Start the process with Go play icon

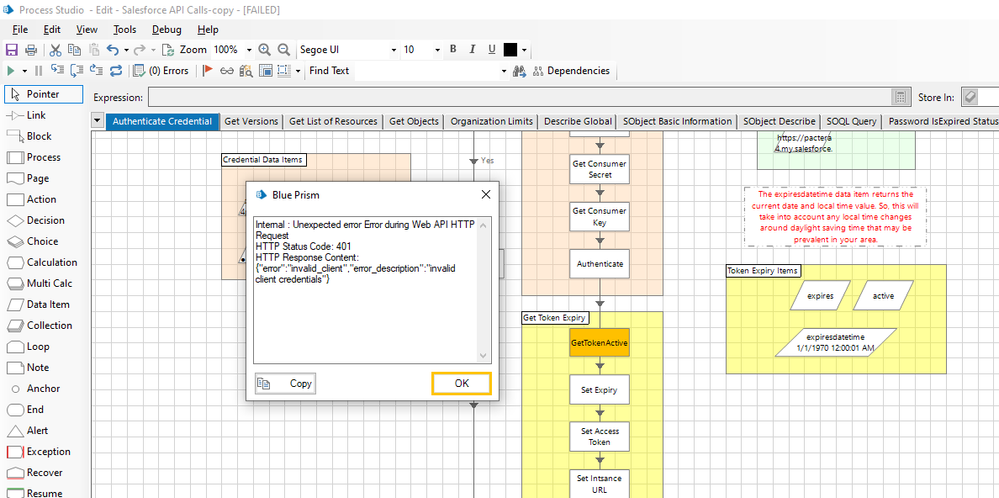pyautogui.click(x=11, y=71)
